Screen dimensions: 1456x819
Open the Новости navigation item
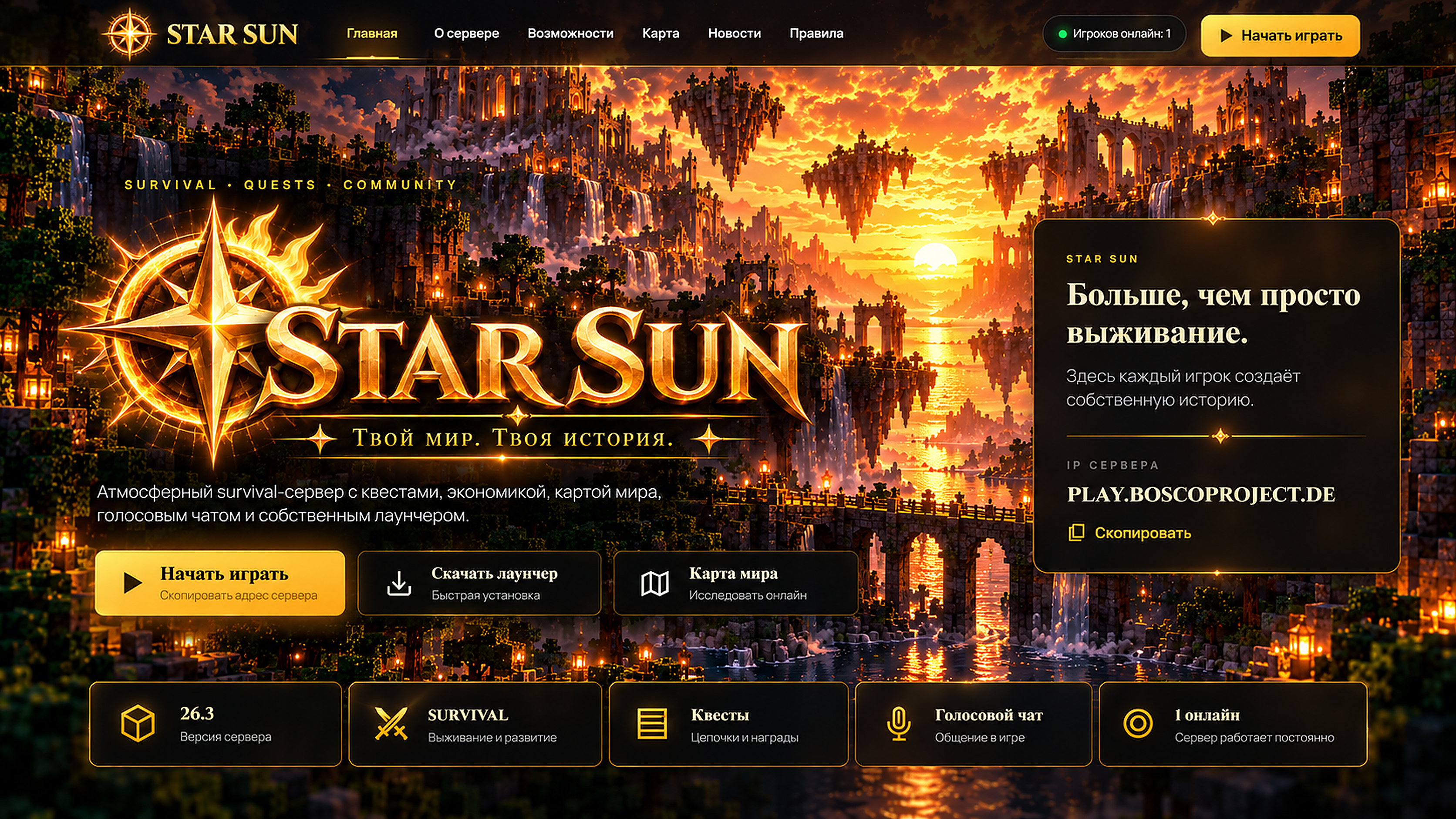pos(734,34)
